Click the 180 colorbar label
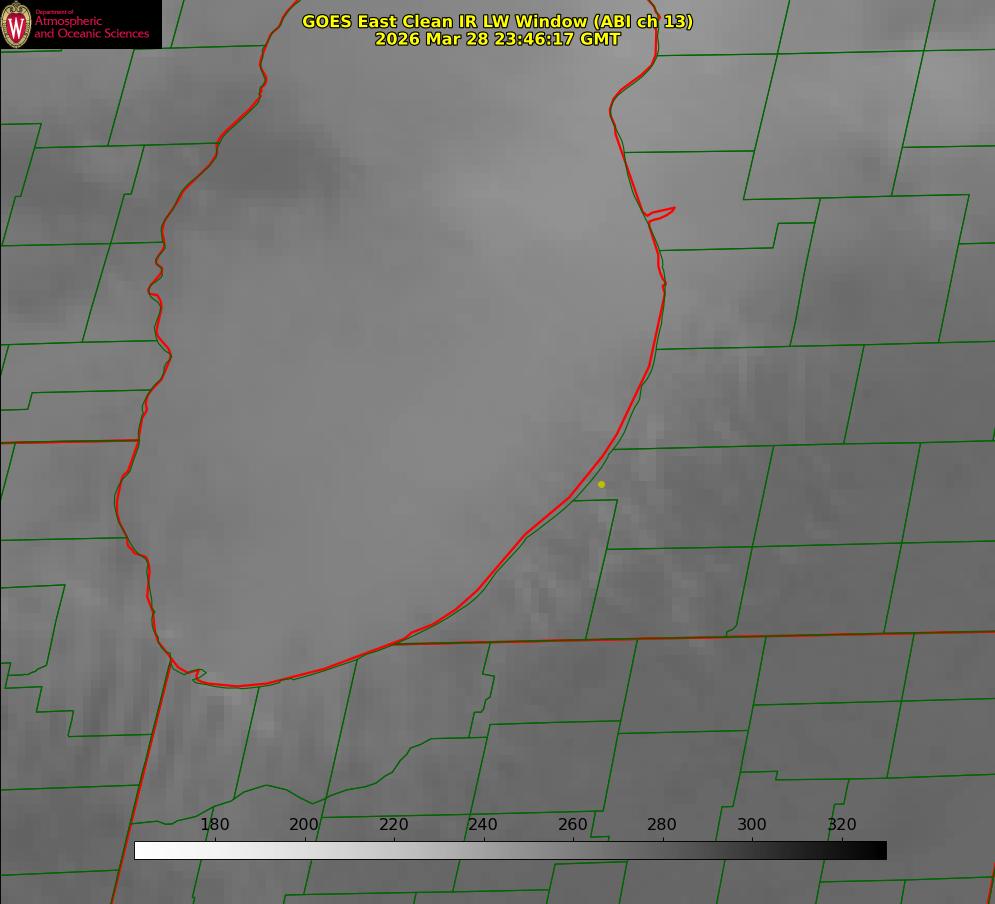This screenshot has height=904, width=995. coord(214,824)
